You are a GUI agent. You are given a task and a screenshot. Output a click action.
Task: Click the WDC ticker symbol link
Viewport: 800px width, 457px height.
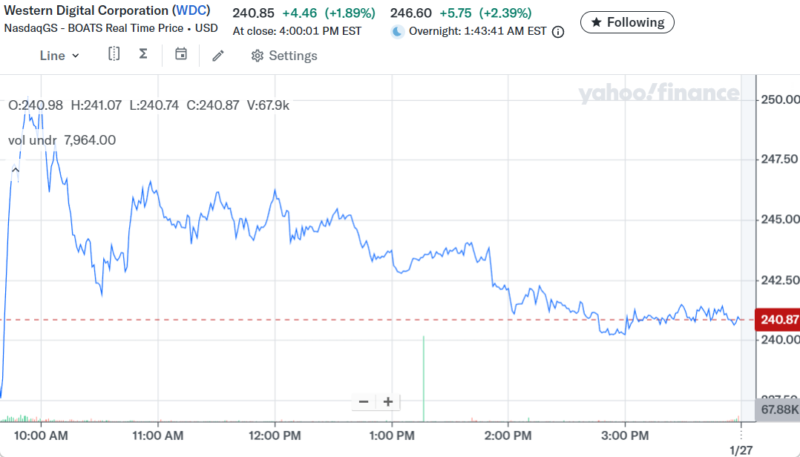click(189, 11)
